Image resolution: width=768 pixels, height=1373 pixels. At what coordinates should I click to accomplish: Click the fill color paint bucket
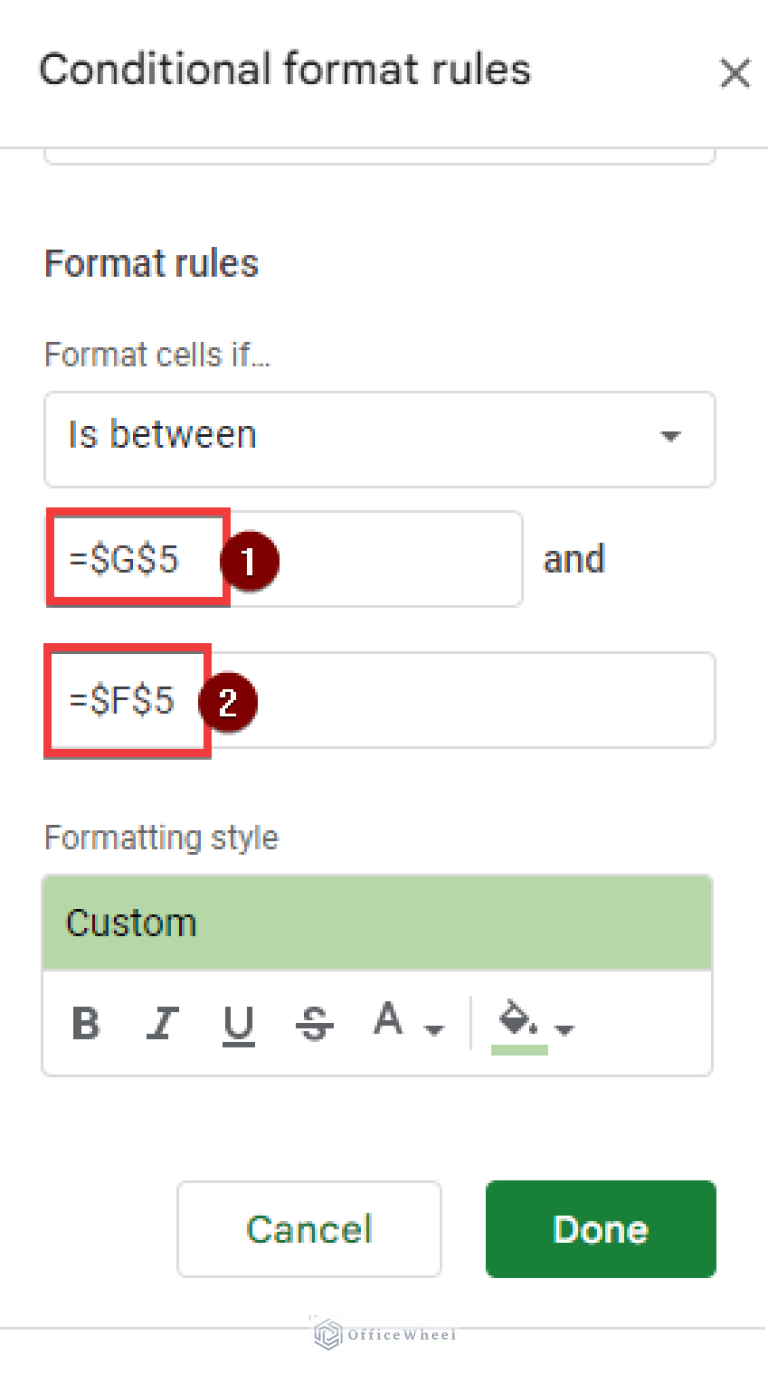click(519, 1022)
